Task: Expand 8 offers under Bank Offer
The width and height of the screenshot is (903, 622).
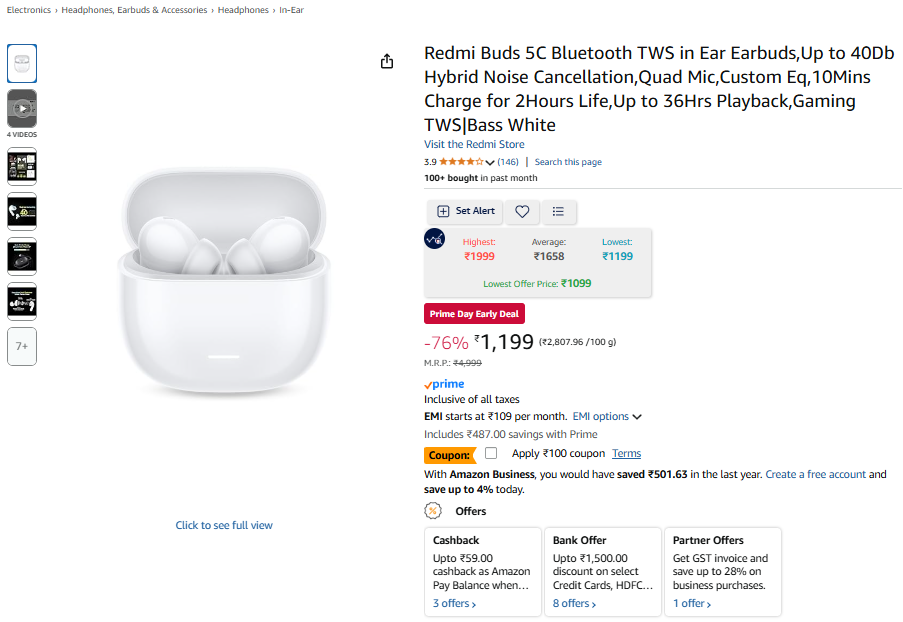Action: tap(574, 603)
